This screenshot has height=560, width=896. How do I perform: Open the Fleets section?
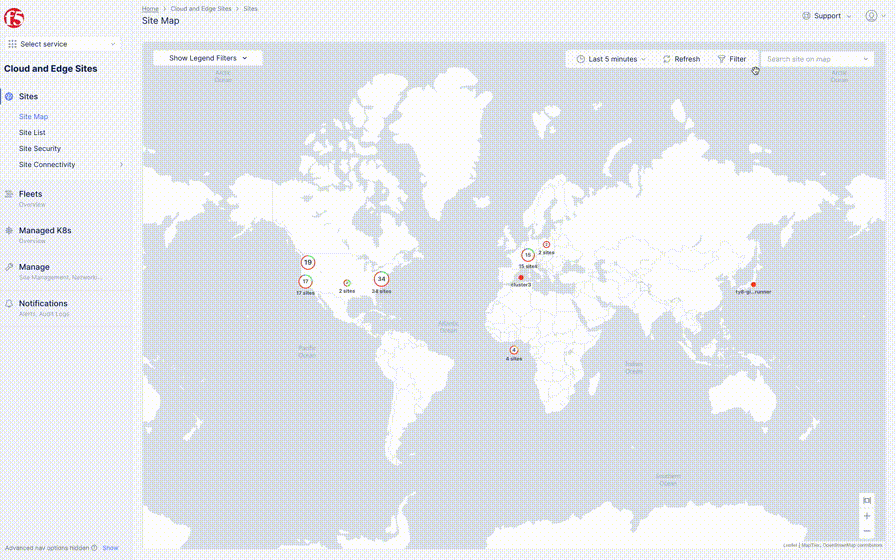point(30,194)
